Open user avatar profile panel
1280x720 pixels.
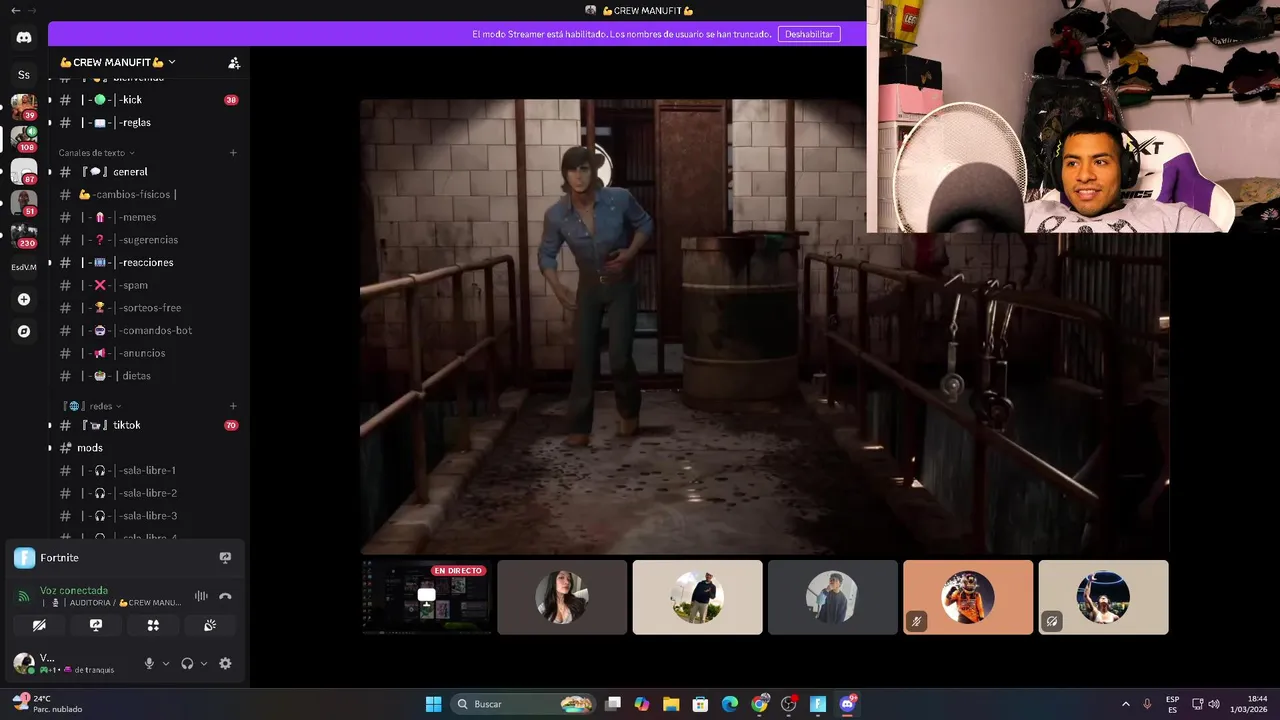pos(23,663)
